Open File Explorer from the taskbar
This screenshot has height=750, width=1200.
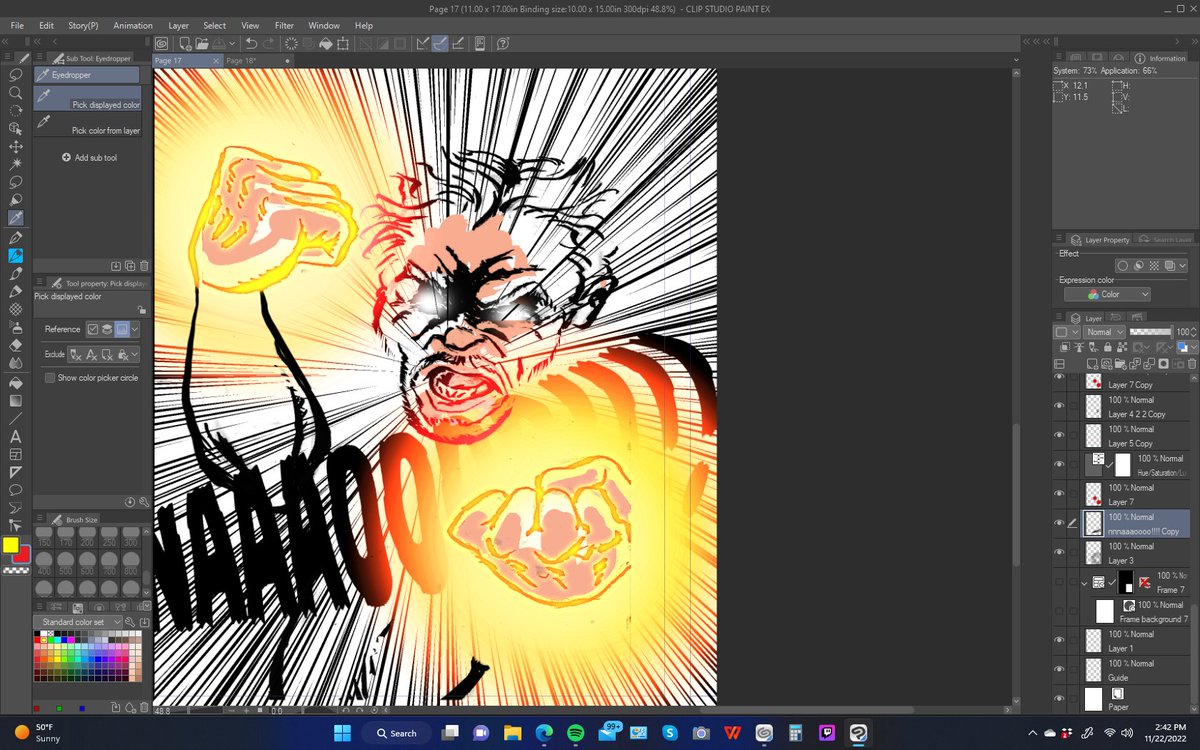pos(512,733)
